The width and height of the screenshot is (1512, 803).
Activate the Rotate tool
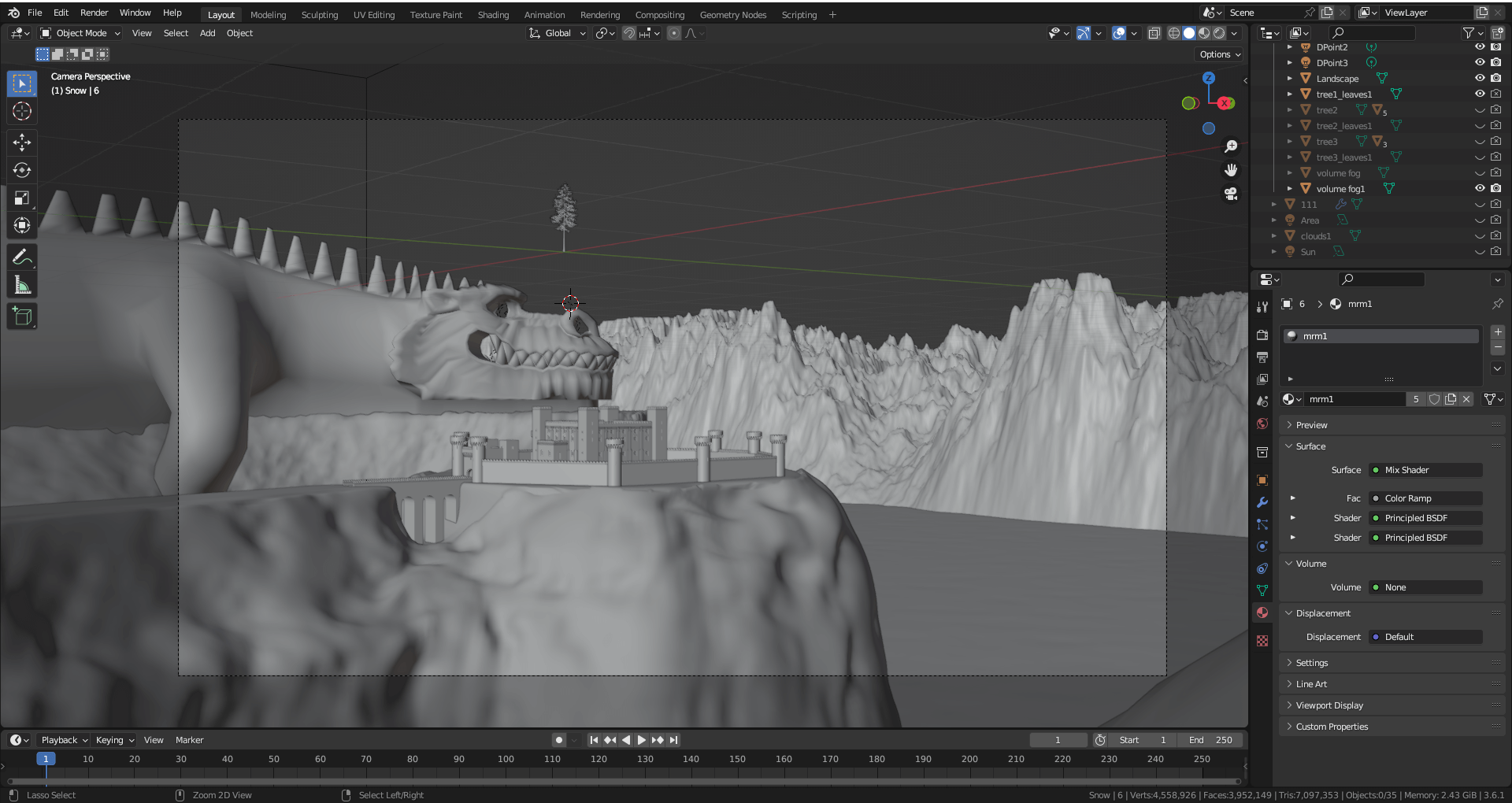coord(22,170)
